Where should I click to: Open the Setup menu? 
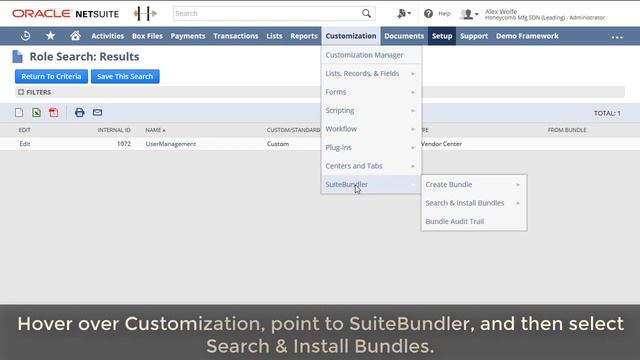tap(442, 36)
